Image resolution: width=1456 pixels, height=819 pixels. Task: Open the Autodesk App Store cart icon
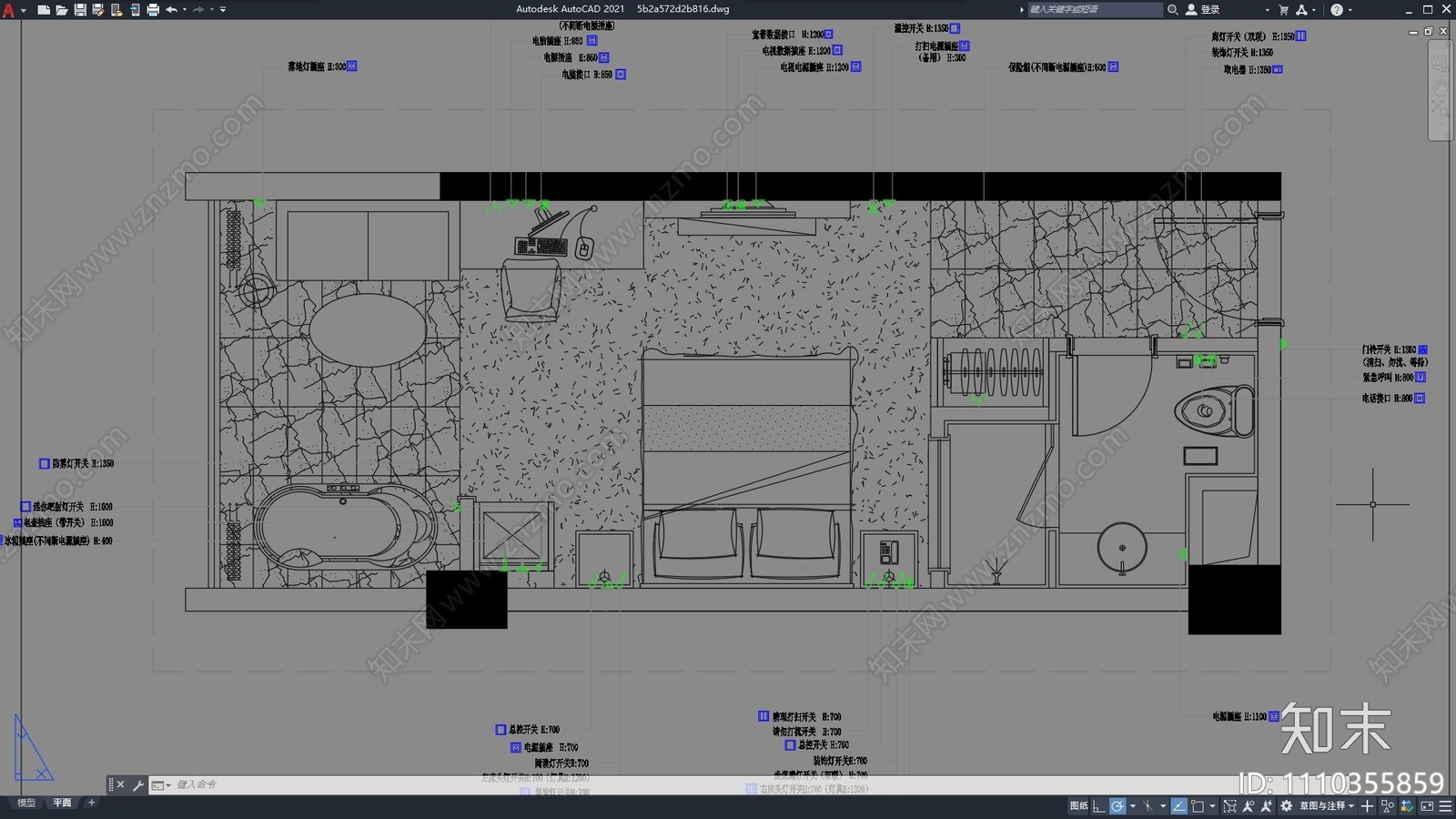[1283, 9]
